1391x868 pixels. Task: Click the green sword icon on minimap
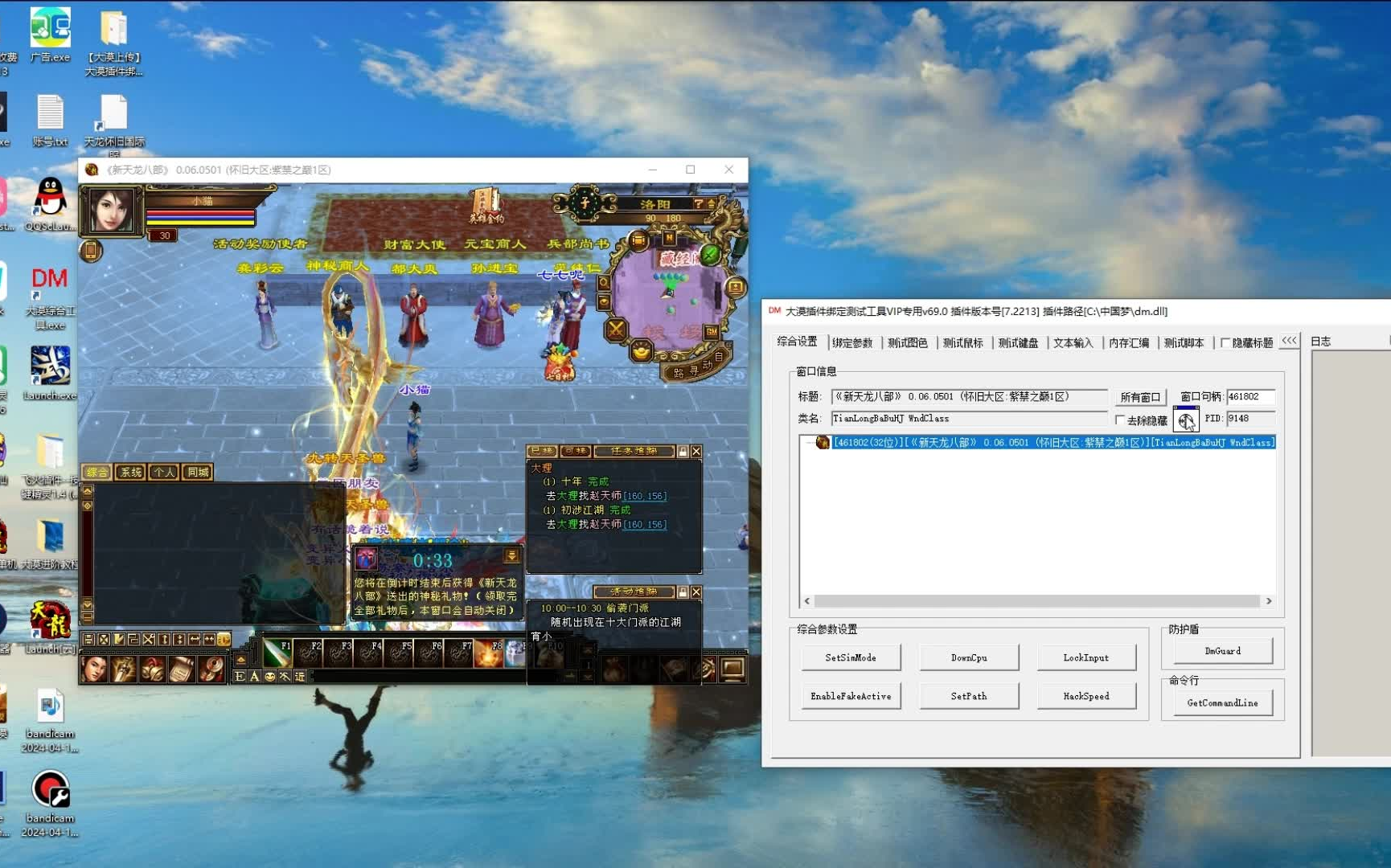pos(710,255)
